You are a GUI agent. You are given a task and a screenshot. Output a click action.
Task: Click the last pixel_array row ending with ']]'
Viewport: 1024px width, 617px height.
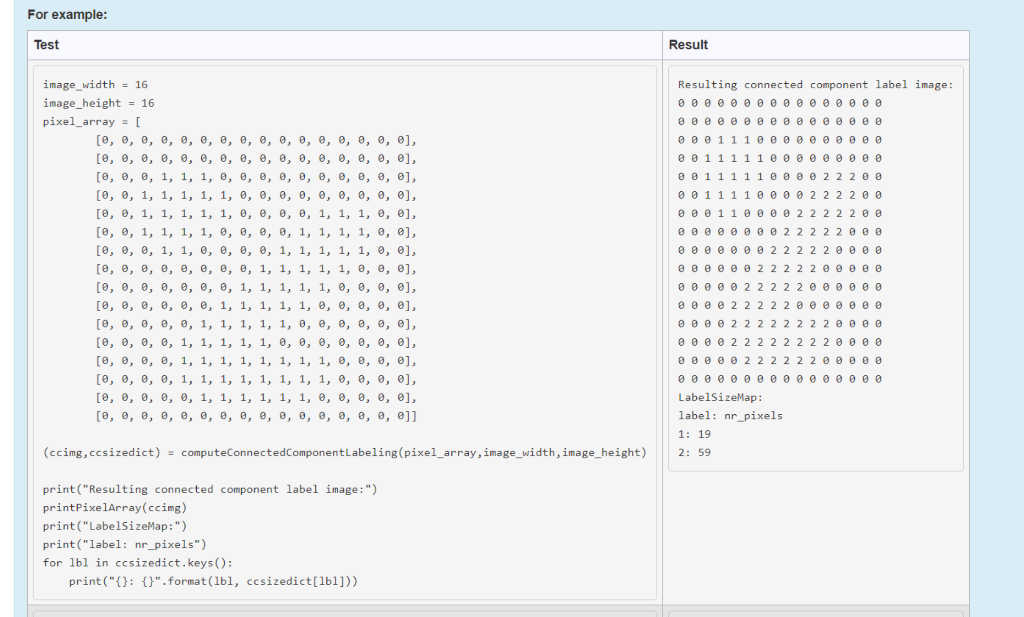click(x=256, y=415)
